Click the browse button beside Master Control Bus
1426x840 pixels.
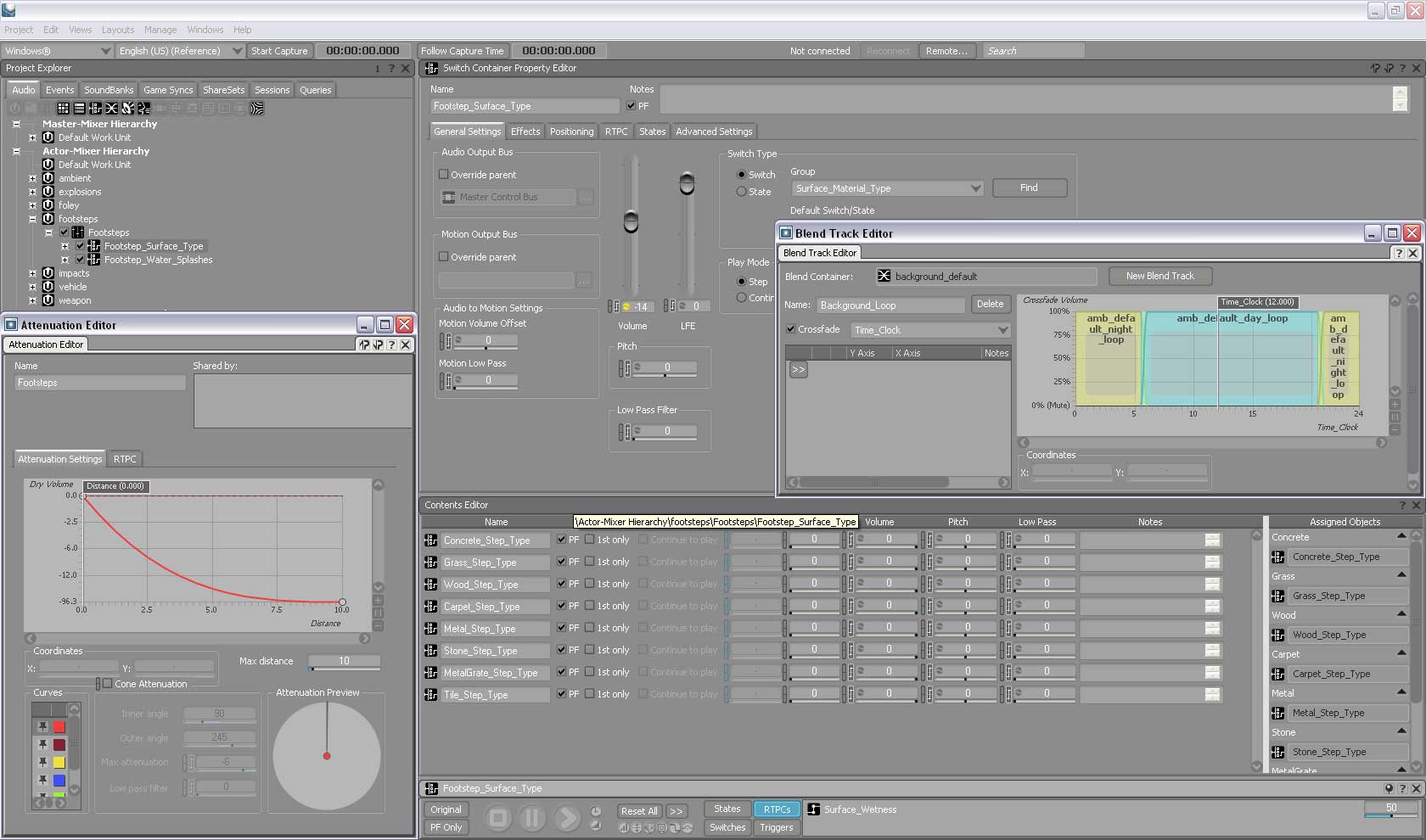585,197
